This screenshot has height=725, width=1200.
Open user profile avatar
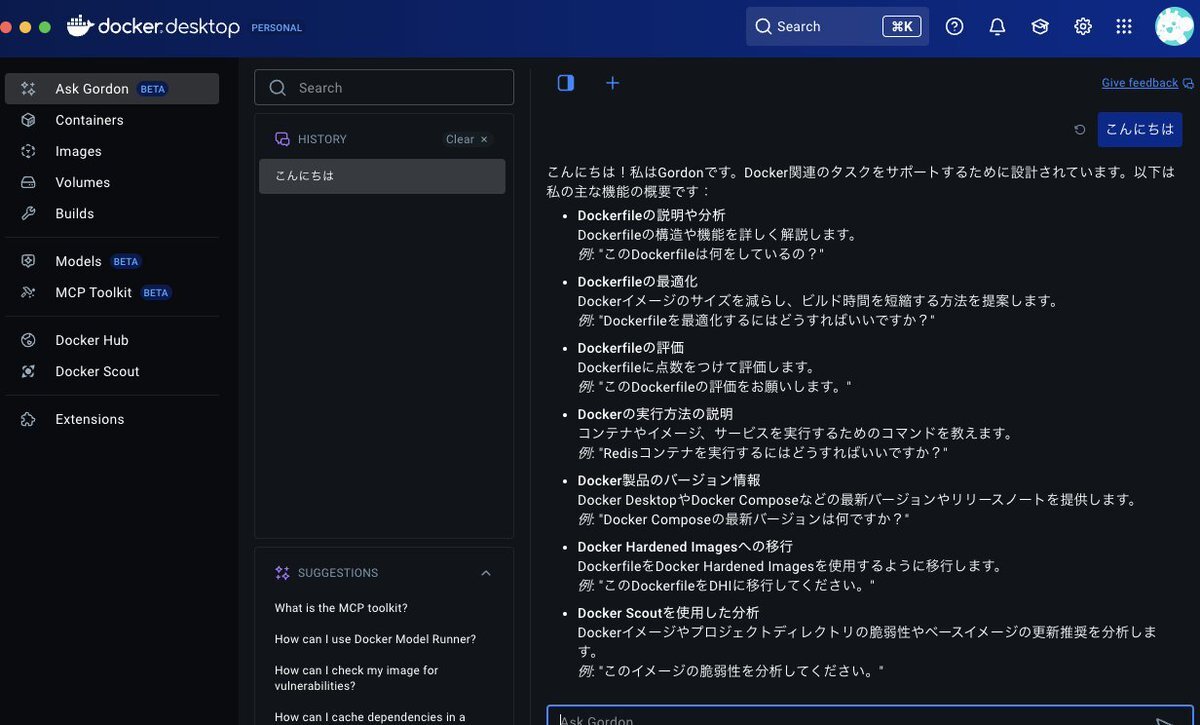[1174, 27]
